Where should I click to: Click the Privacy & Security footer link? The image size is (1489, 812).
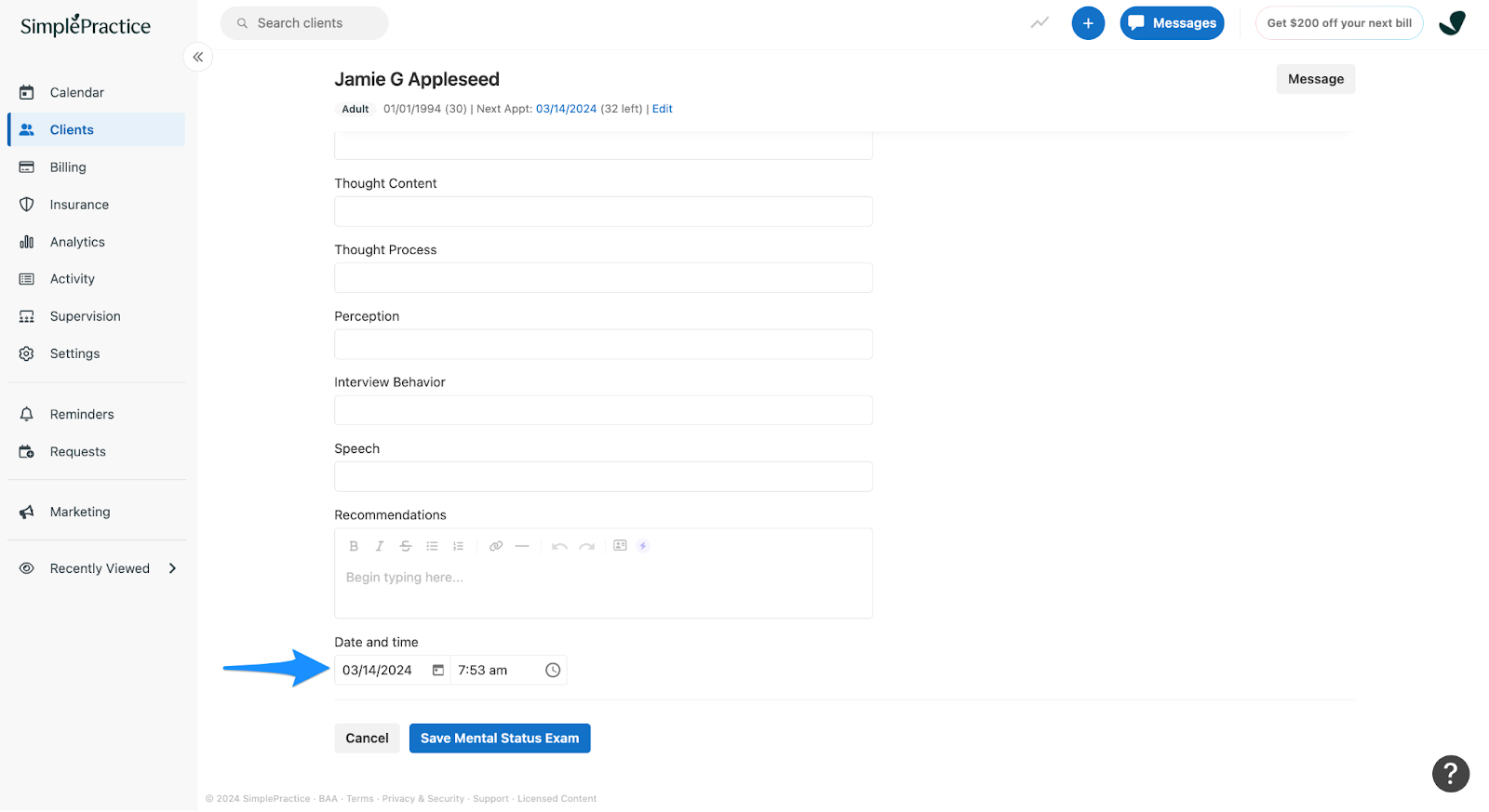point(423,799)
